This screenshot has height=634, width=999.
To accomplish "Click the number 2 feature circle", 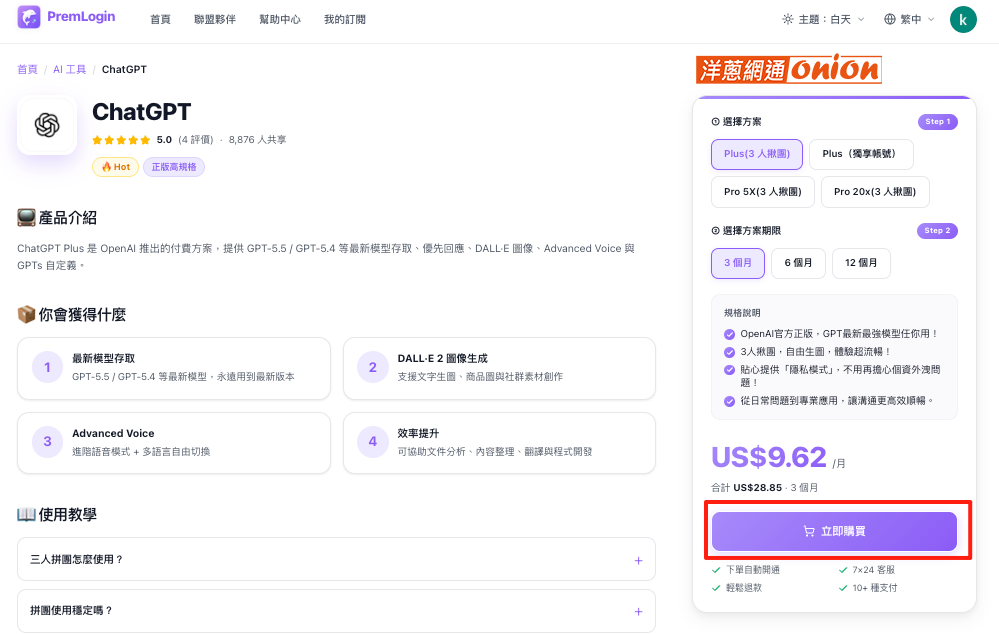I will (x=373, y=367).
